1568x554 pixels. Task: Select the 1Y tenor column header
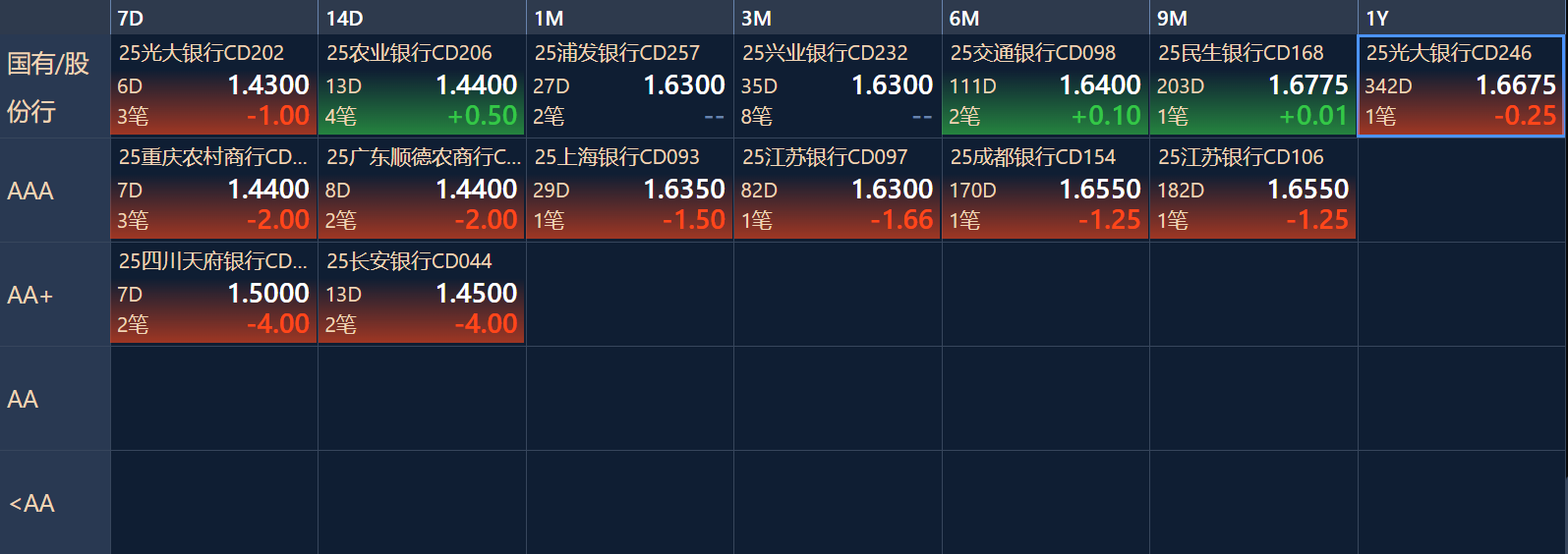click(1462, 18)
